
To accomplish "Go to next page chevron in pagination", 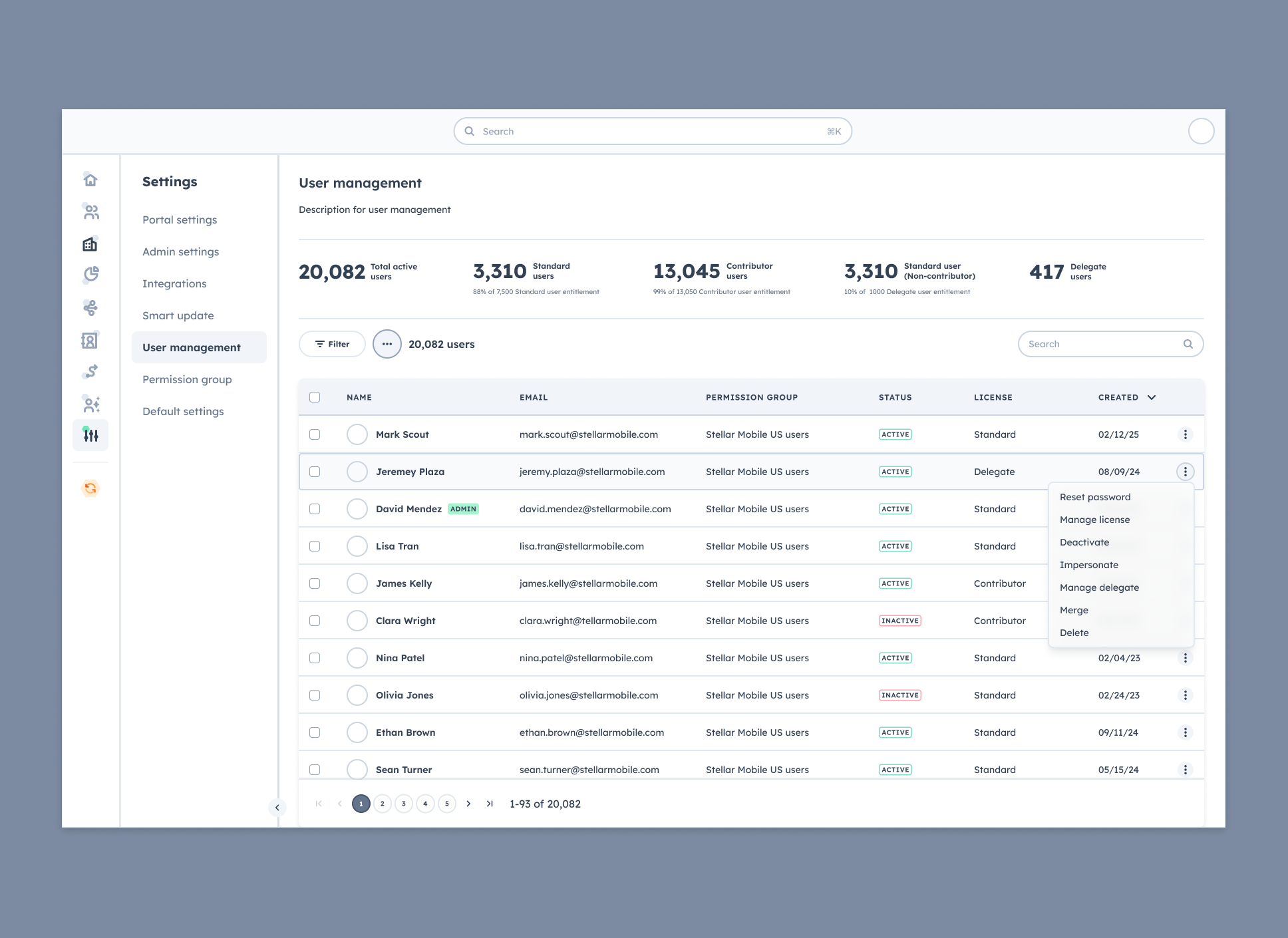I will coord(468,804).
